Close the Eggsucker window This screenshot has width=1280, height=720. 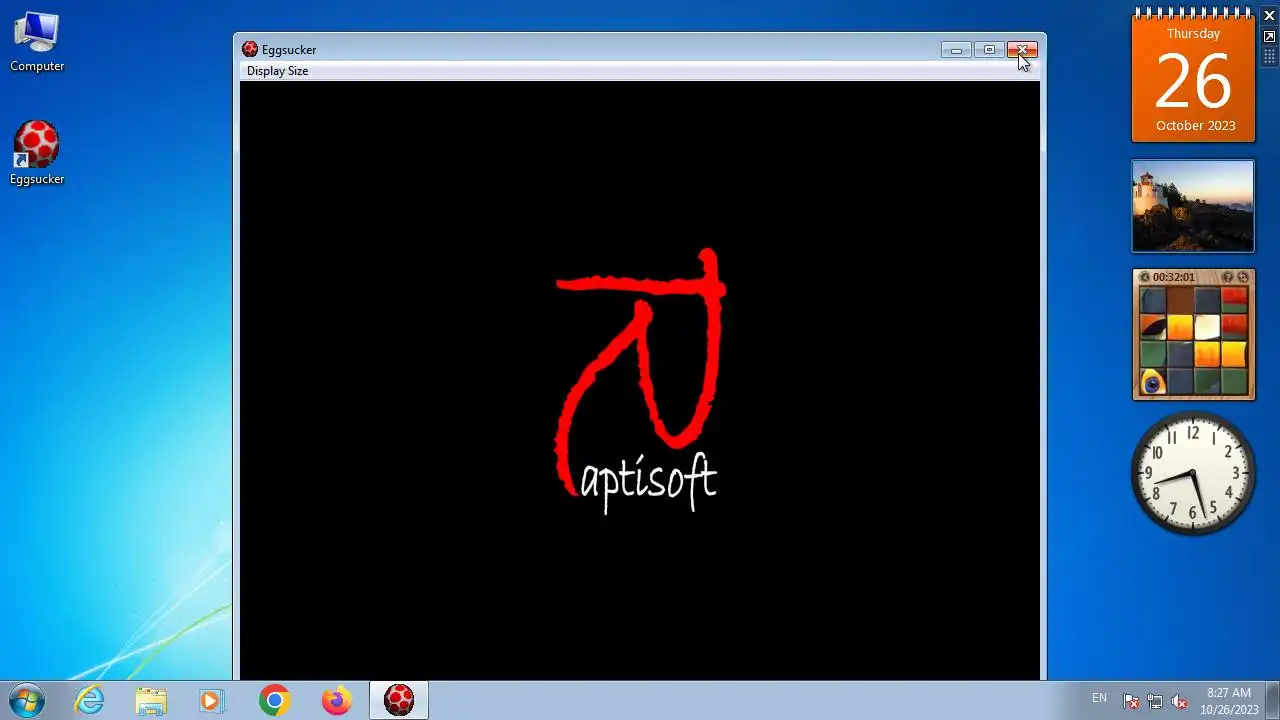coord(1022,50)
